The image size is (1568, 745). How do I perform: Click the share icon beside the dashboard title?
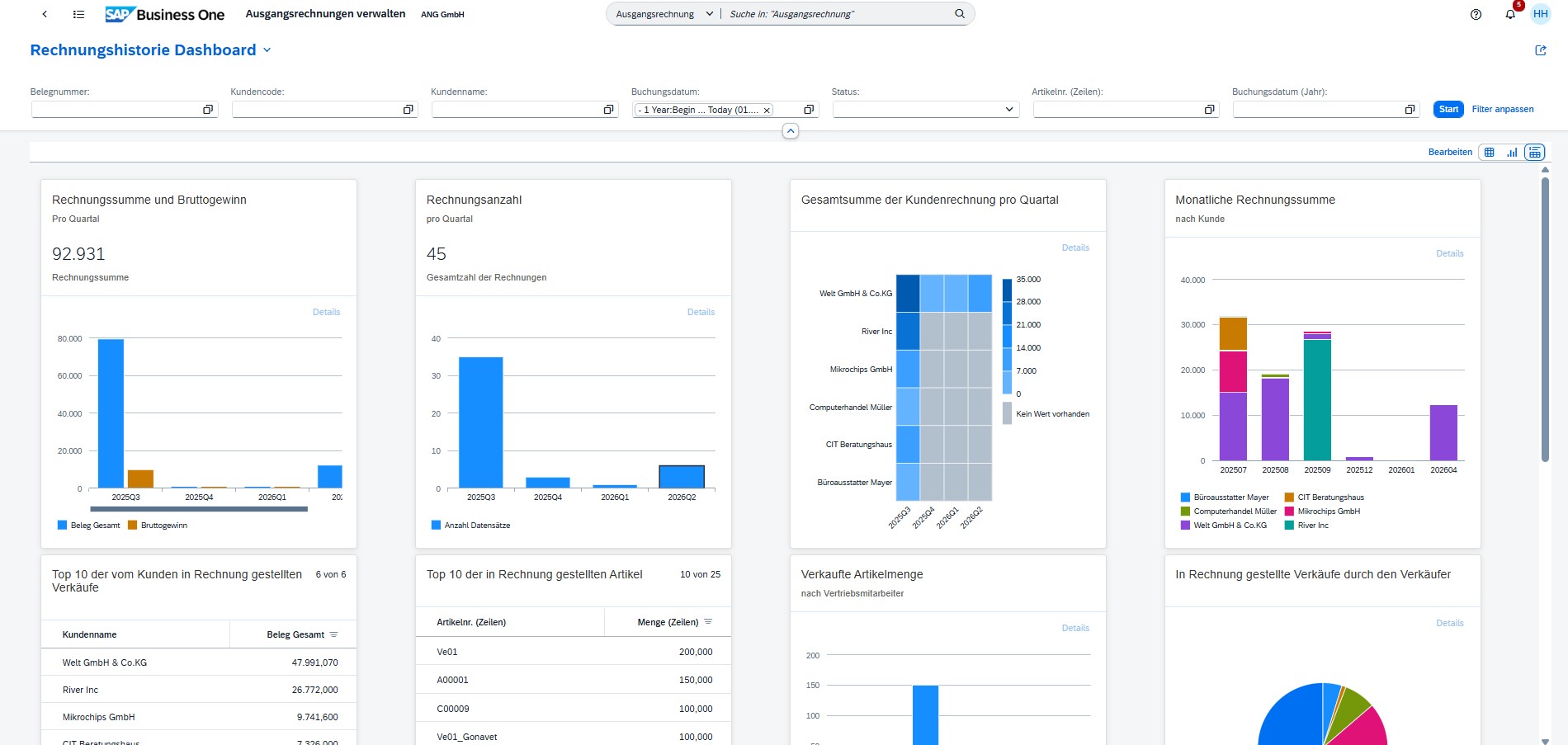1540,50
